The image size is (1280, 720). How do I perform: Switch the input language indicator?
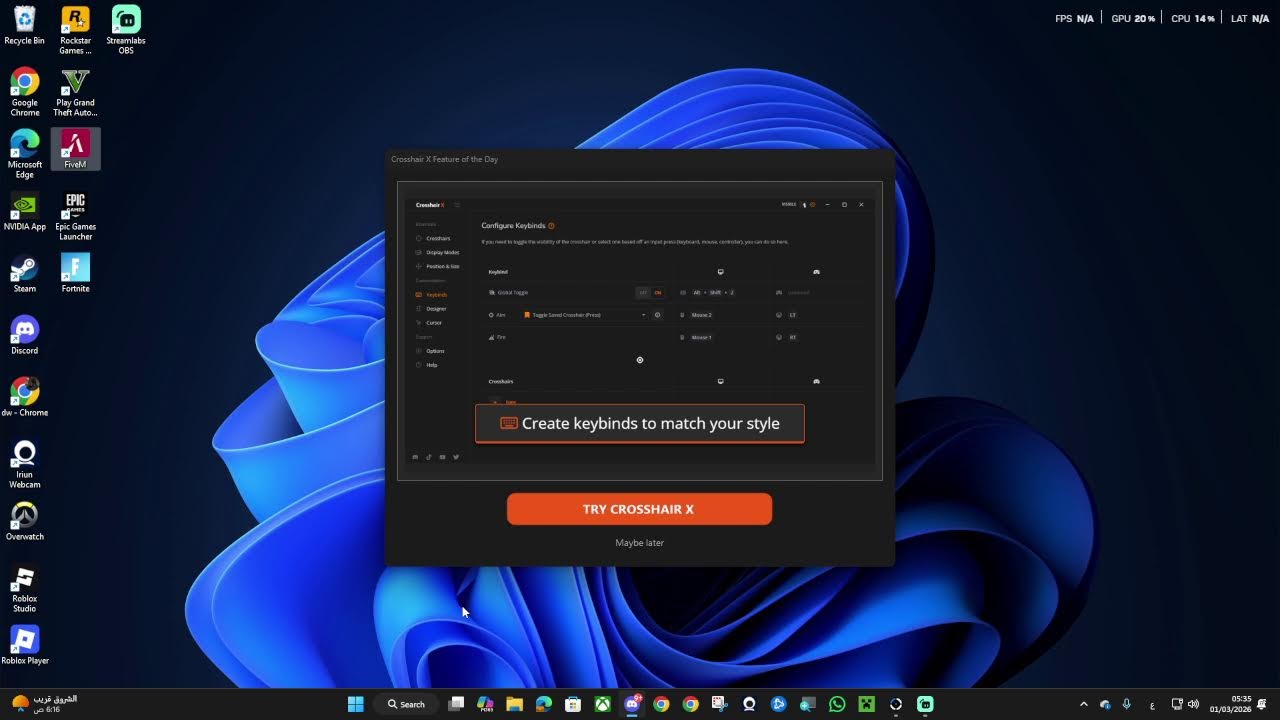[1152, 704]
